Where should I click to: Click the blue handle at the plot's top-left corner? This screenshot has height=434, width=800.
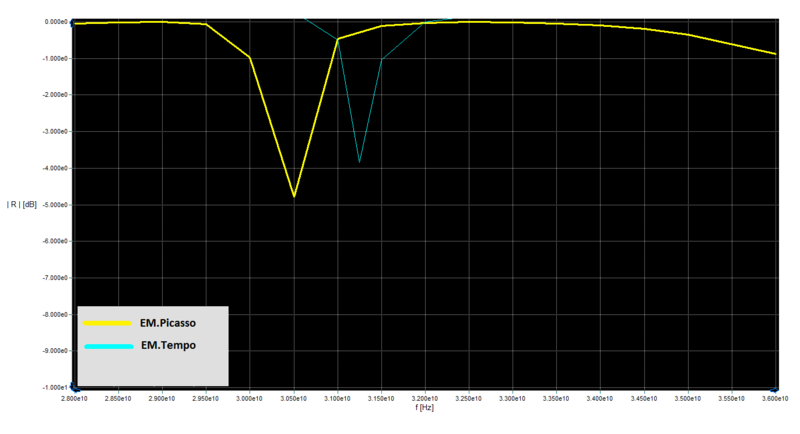pos(72,22)
